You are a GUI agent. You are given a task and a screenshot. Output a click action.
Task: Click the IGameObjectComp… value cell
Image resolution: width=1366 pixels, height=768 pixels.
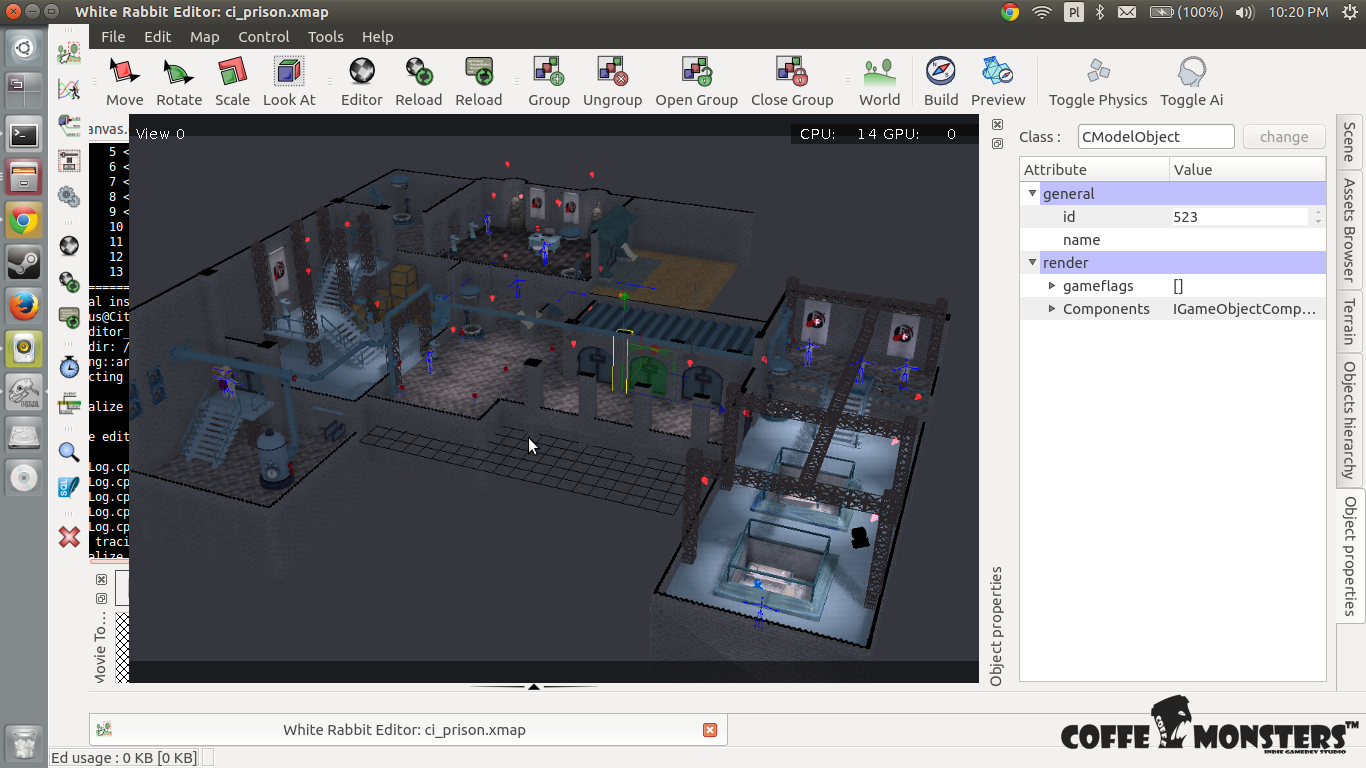click(1248, 309)
